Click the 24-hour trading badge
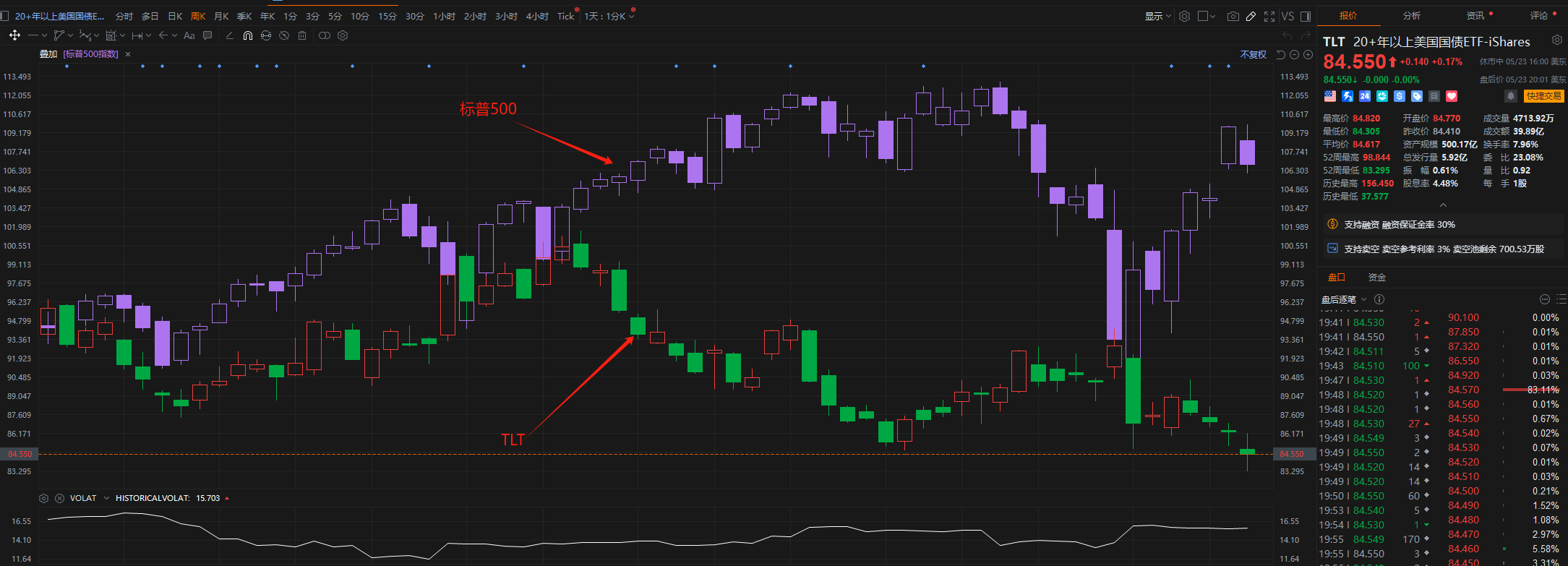 pyautogui.click(x=1365, y=96)
